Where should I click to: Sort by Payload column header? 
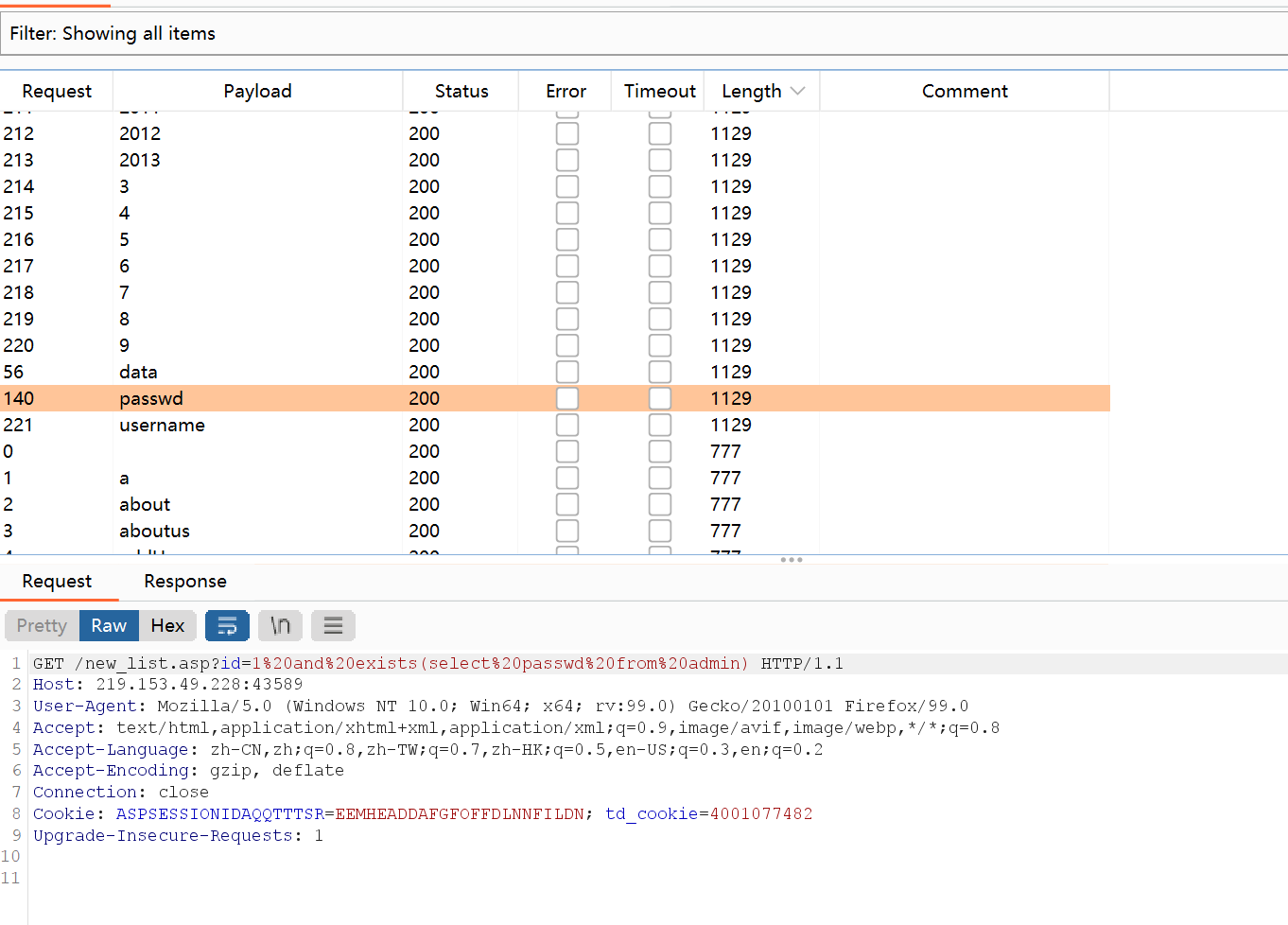257,91
